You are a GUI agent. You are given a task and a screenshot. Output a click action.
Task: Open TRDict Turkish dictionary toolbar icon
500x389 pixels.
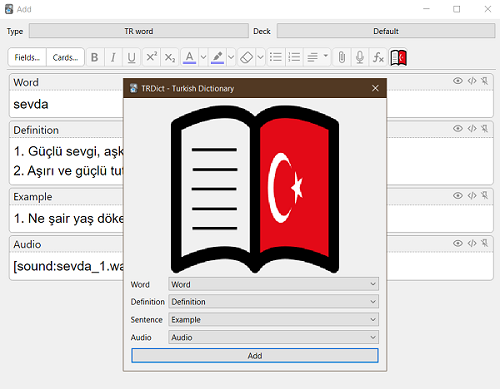coord(398,58)
